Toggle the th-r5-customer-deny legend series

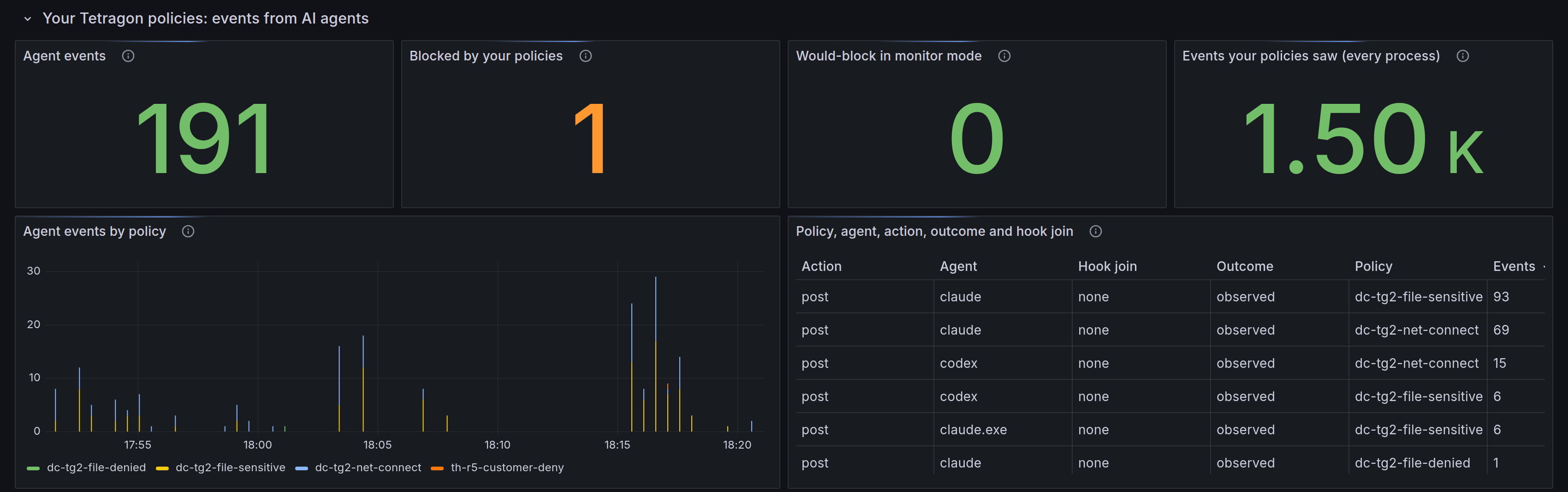point(507,468)
